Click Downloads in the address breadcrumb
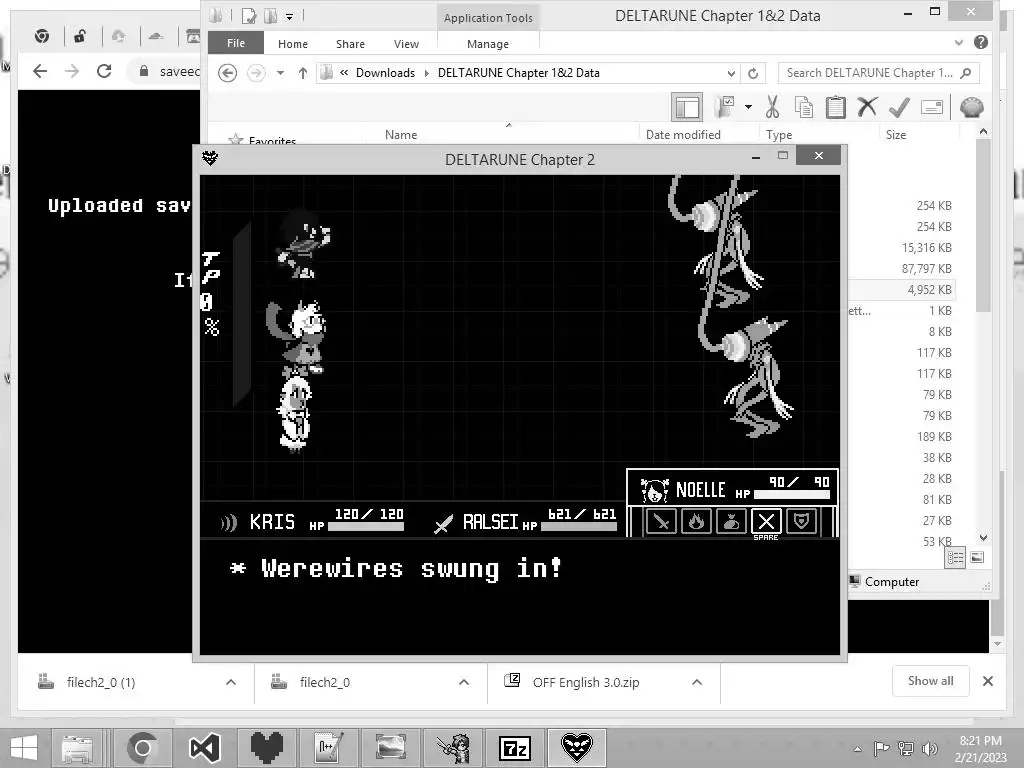Viewport: 1024px width, 768px height. [385, 73]
